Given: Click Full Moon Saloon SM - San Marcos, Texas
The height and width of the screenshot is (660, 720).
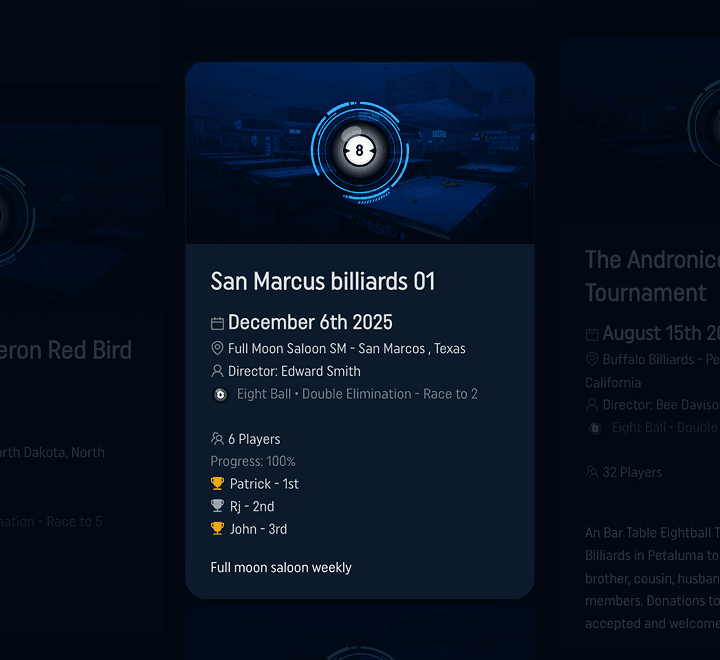Looking at the screenshot, I should point(347,349).
